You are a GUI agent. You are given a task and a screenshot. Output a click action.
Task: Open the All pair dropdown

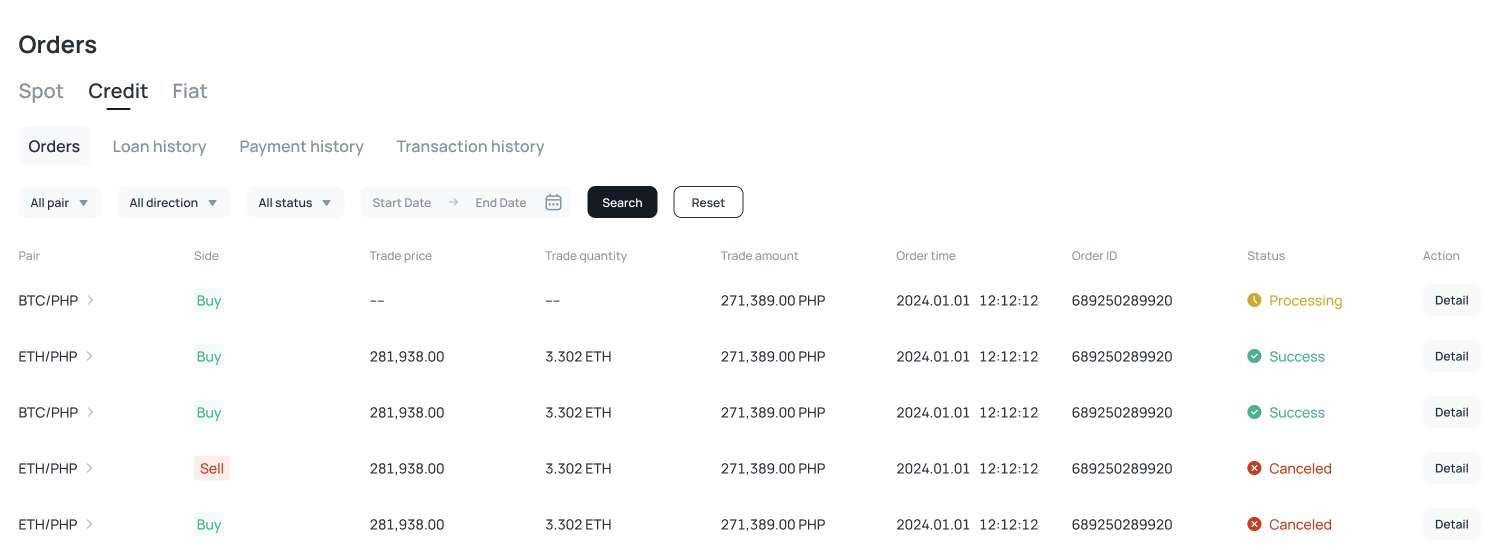pyautogui.click(x=60, y=202)
